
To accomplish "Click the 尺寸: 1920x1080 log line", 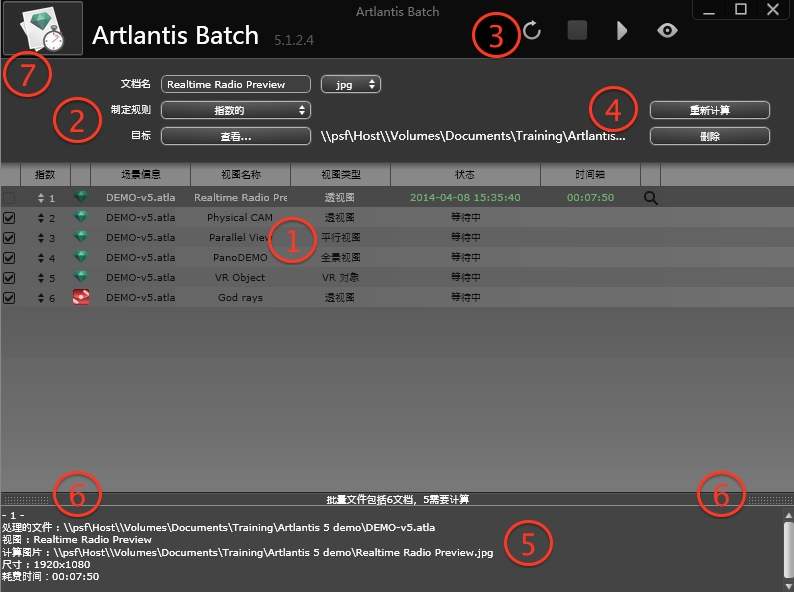I will point(46,564).
